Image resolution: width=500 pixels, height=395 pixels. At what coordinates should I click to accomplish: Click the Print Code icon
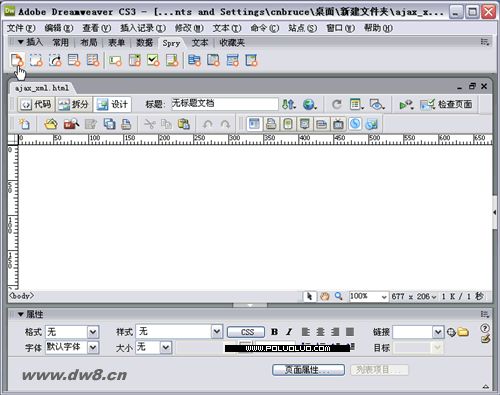click(x=126, y=124)
